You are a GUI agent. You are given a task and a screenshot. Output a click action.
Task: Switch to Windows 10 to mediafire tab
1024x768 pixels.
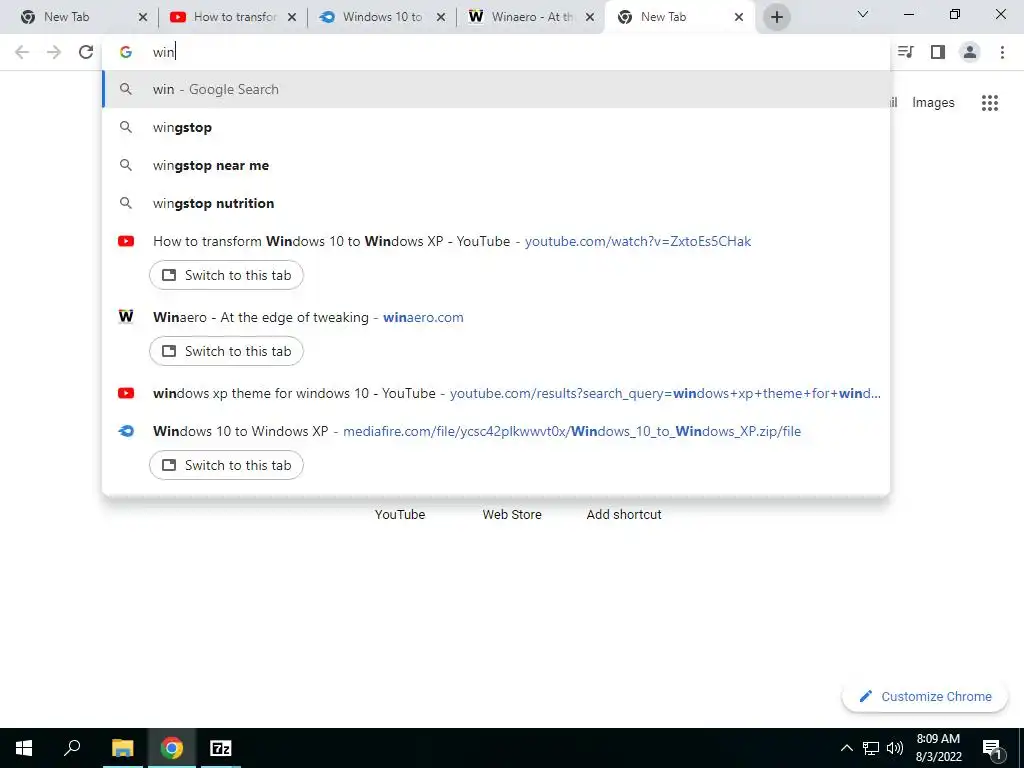374,17
